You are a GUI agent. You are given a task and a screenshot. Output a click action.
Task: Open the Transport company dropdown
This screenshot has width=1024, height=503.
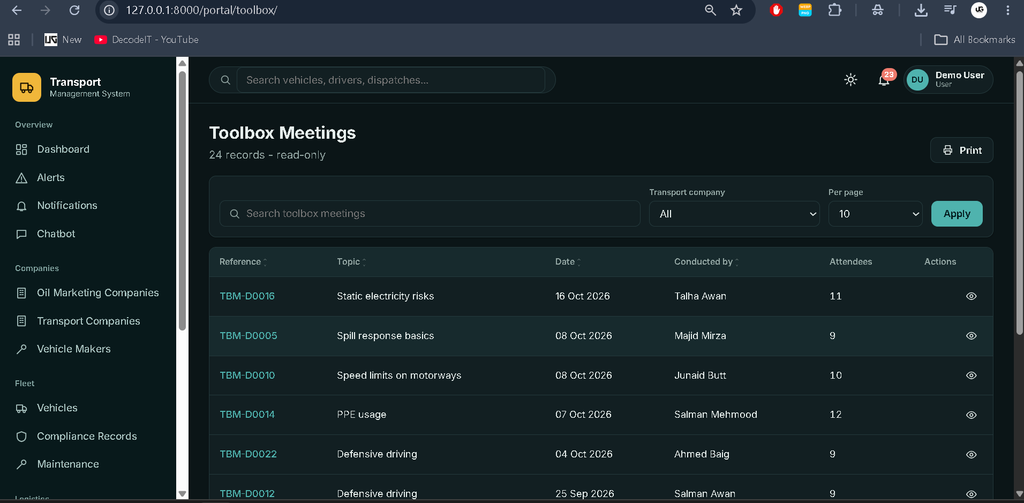(734, 214)
